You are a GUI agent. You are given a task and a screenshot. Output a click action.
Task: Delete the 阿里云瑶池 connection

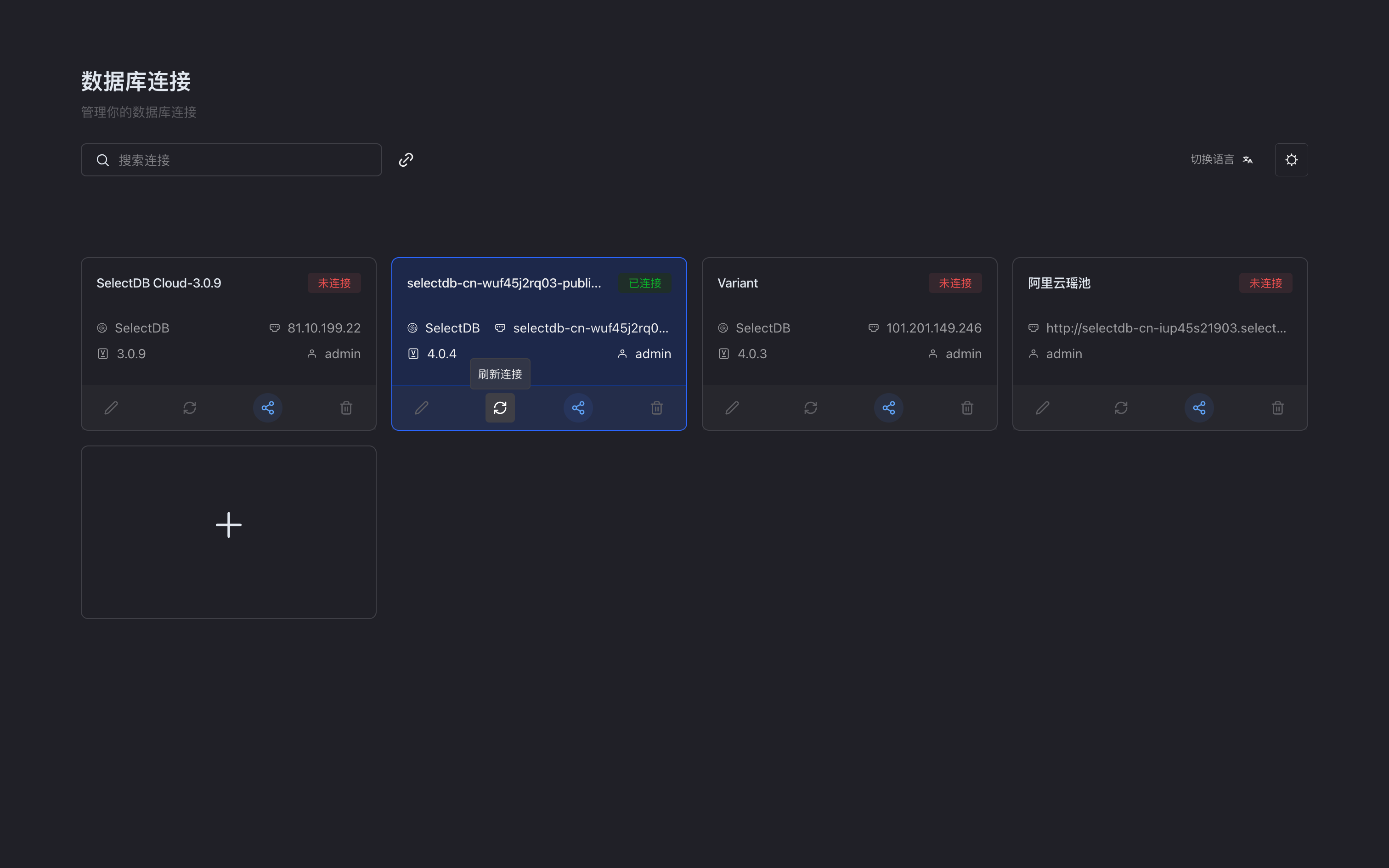[x=1278, y=408]
